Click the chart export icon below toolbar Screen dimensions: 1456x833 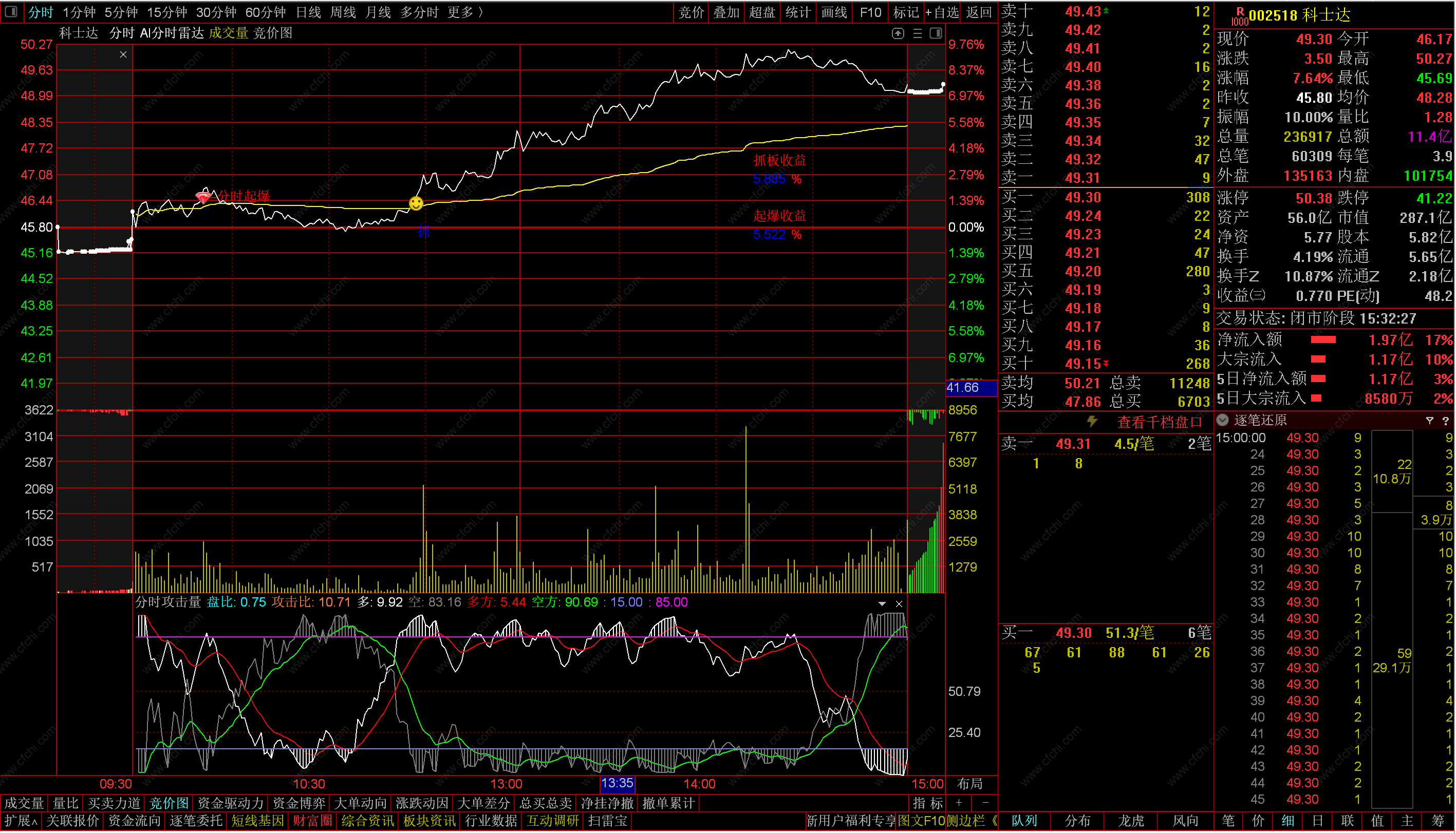click(x=898, y=34)
